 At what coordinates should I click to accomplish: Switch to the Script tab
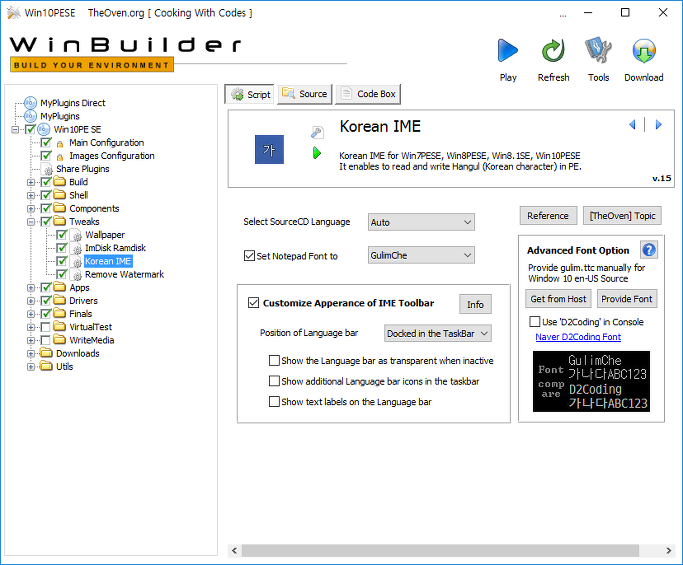(x=250, y=94)
